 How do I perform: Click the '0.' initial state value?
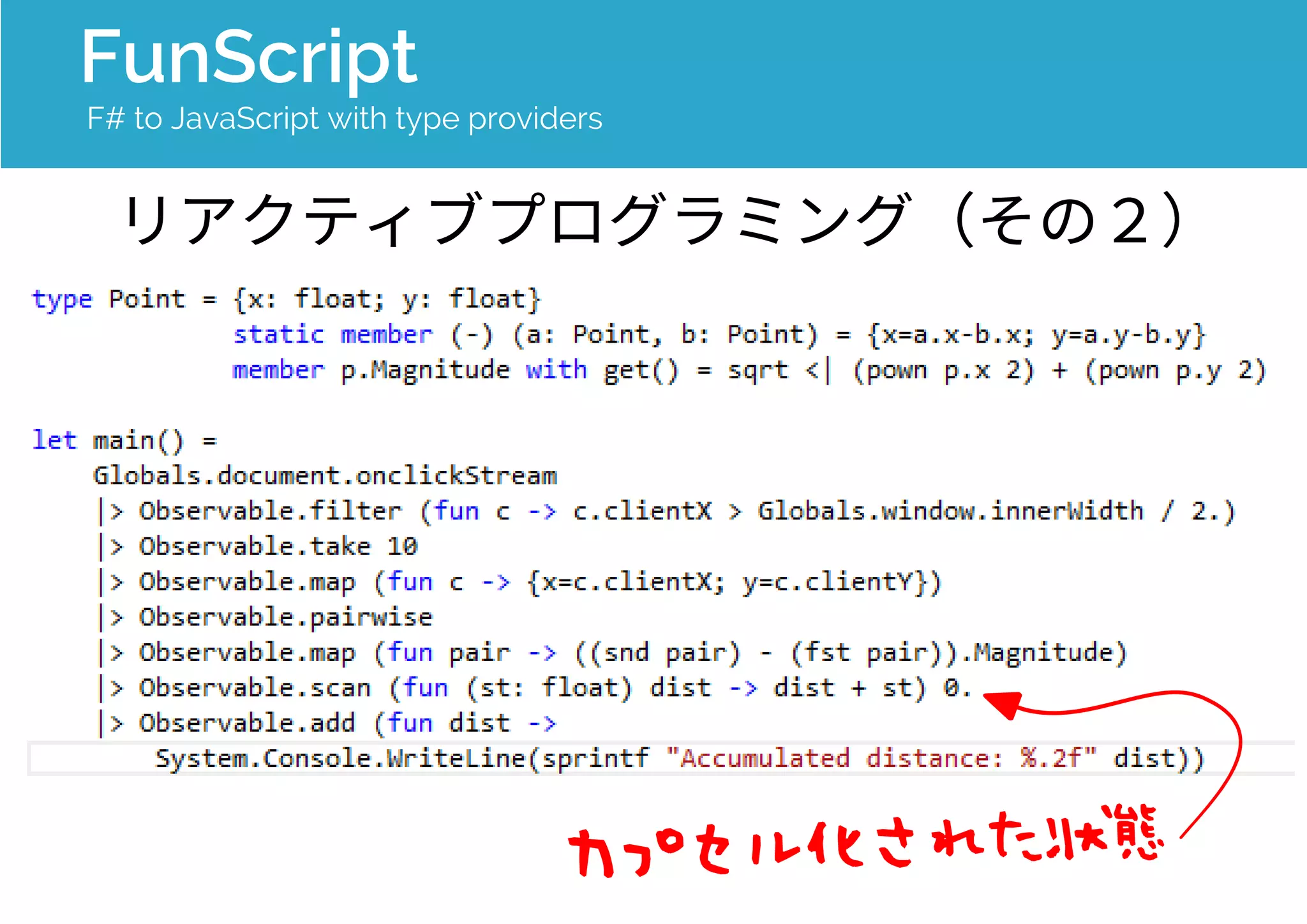click(957, 688)
